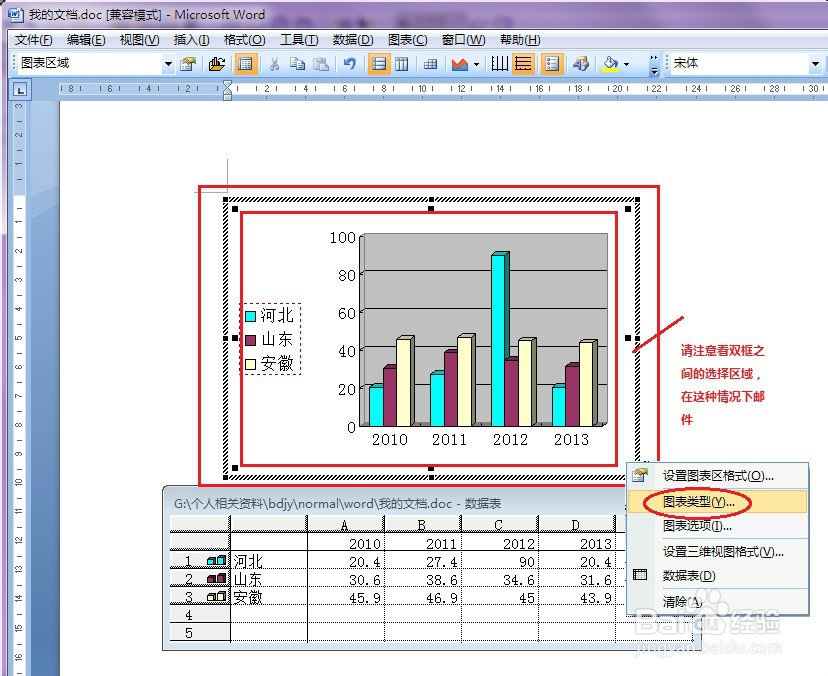Toggle Value Axis Gridlines button
828x676 pixels.
coord(523,64)
